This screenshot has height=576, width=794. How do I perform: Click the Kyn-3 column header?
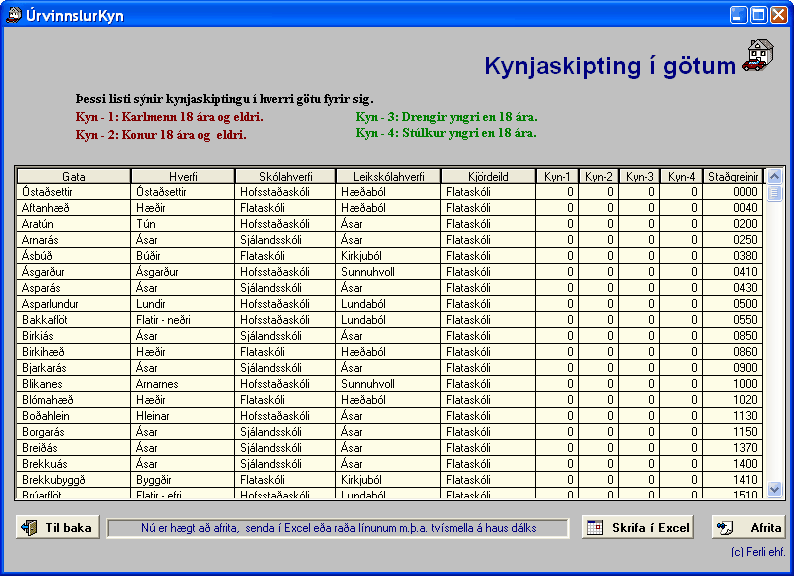(640, 176)
